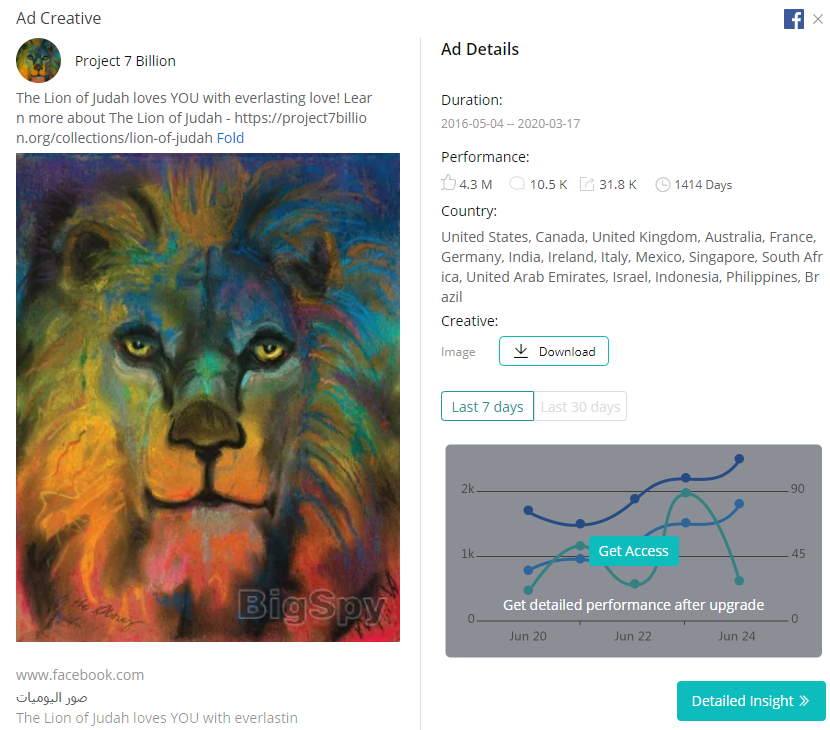
Task: Select the Last 7 days tab
Action: coord(488,407)
